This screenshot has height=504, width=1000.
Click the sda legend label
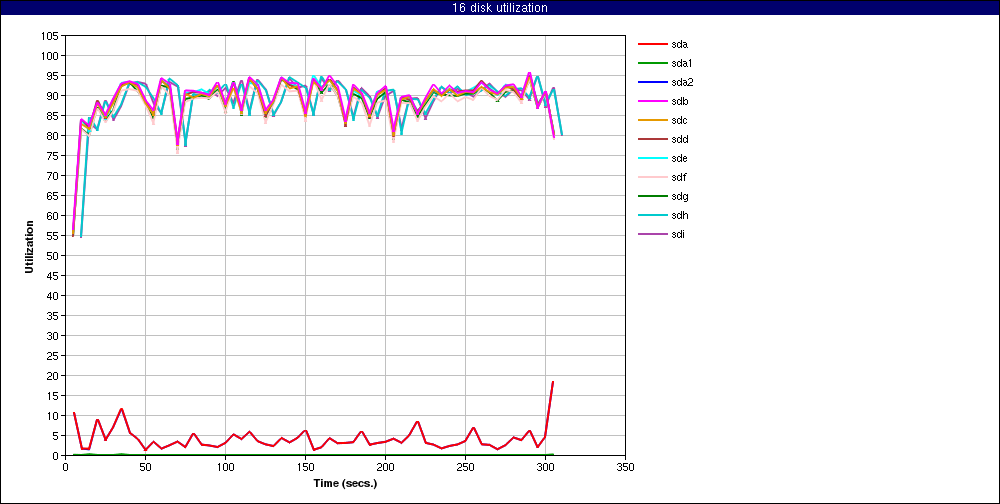point(679,45)
